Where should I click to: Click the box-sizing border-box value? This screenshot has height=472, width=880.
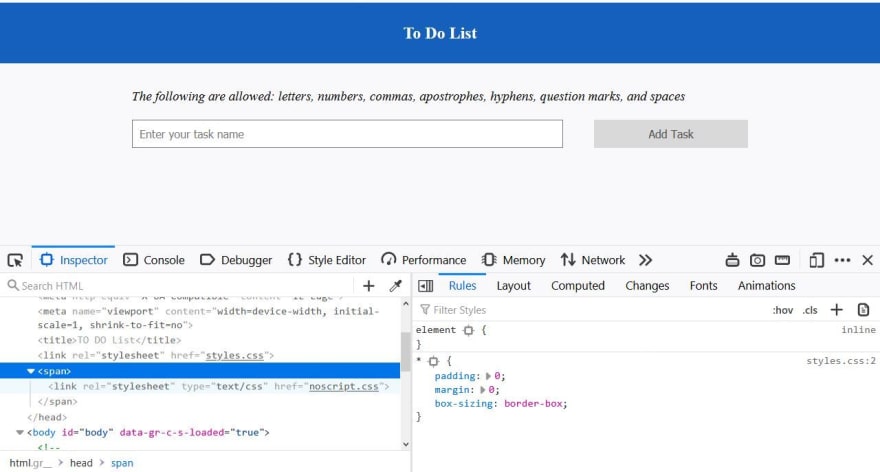[535, 404]
